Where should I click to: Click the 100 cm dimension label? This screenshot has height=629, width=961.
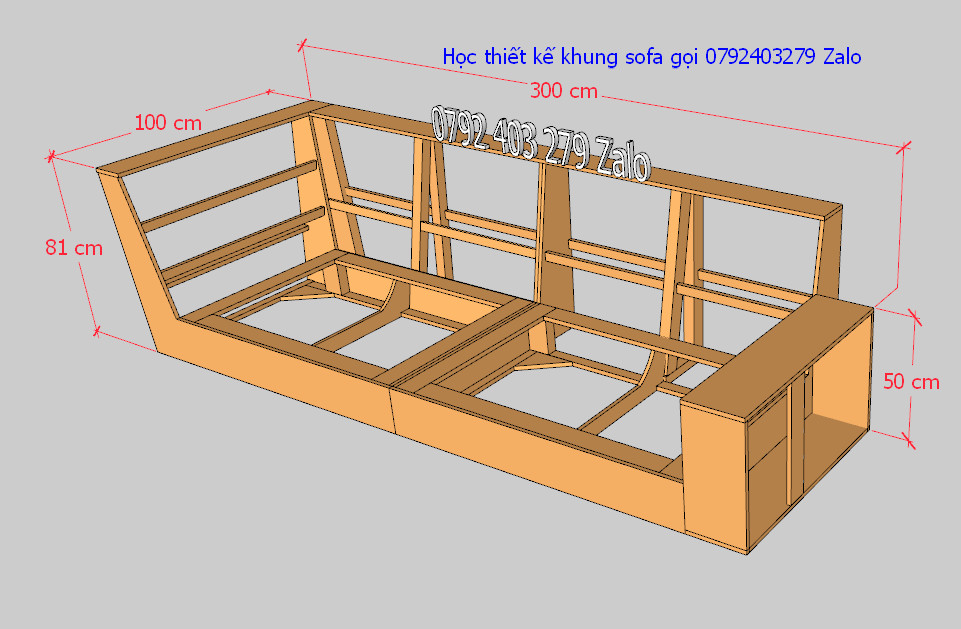pyautogui.click(x=167, y=123)
